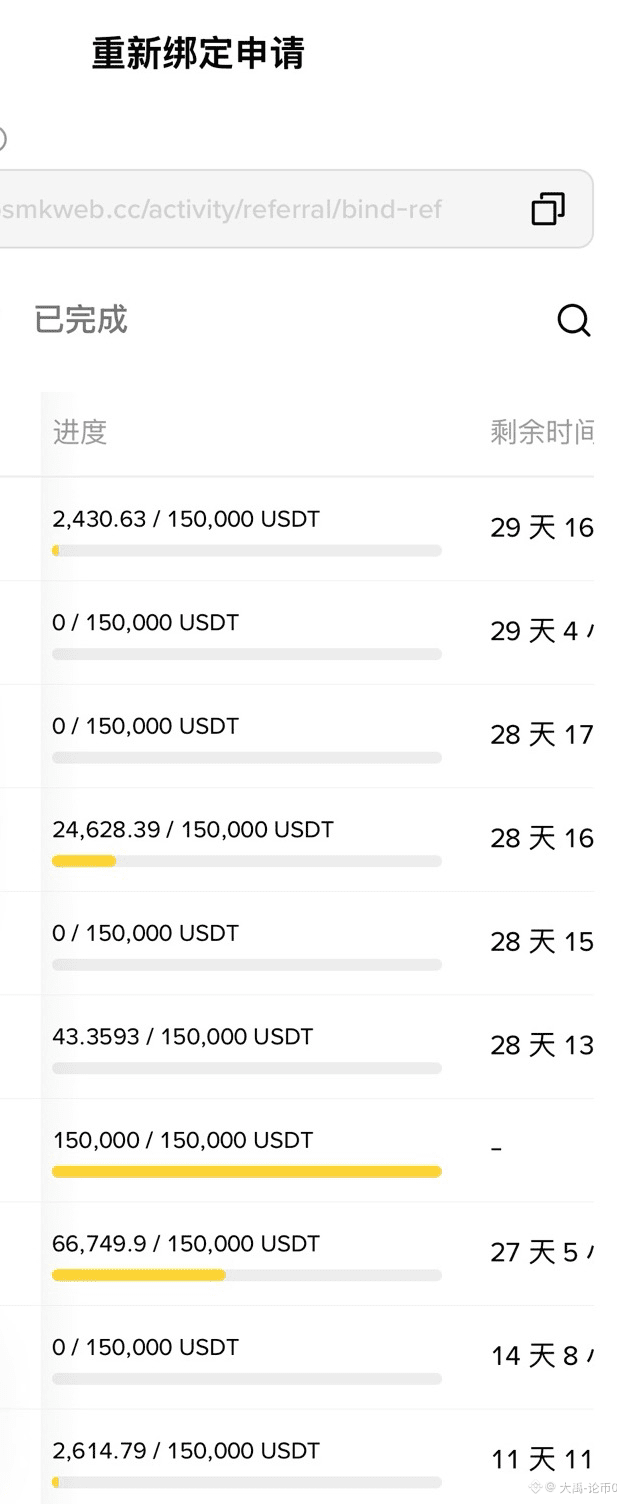Open search with the magnifier icon
Image resolution: width=625 pixels, height=1504 pixels.
coord(574,321)
